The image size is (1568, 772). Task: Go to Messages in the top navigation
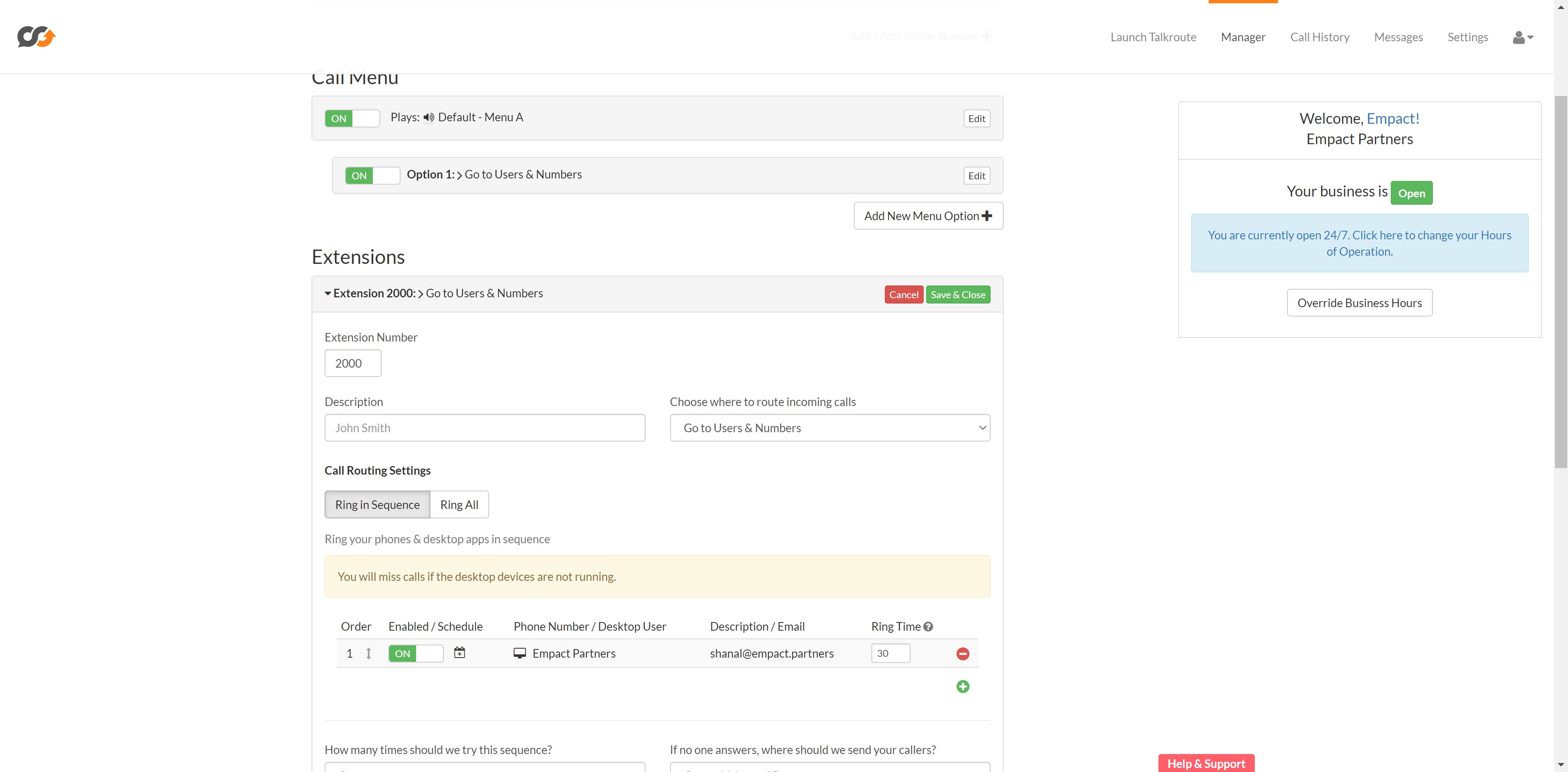[1398, 37]
